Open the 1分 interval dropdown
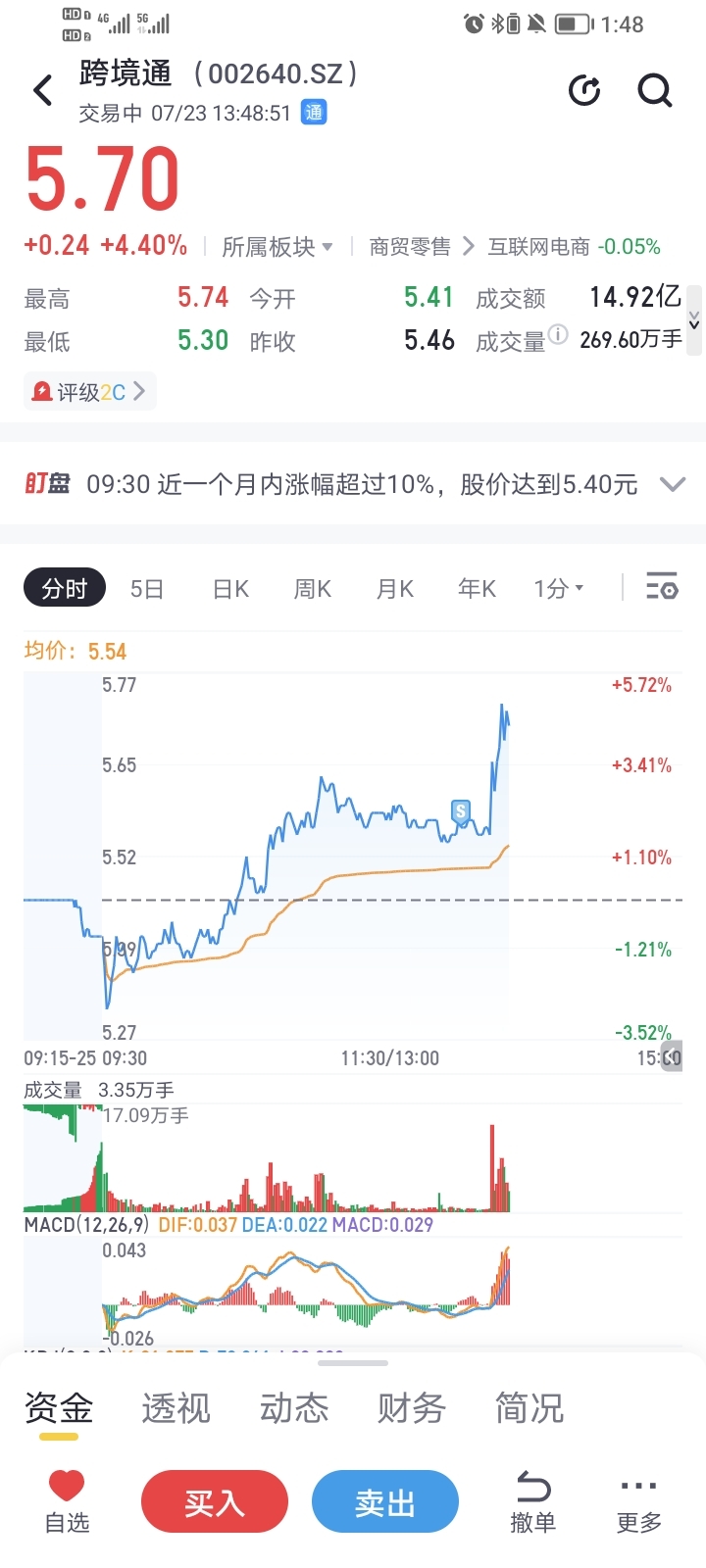 pos(559,588)
